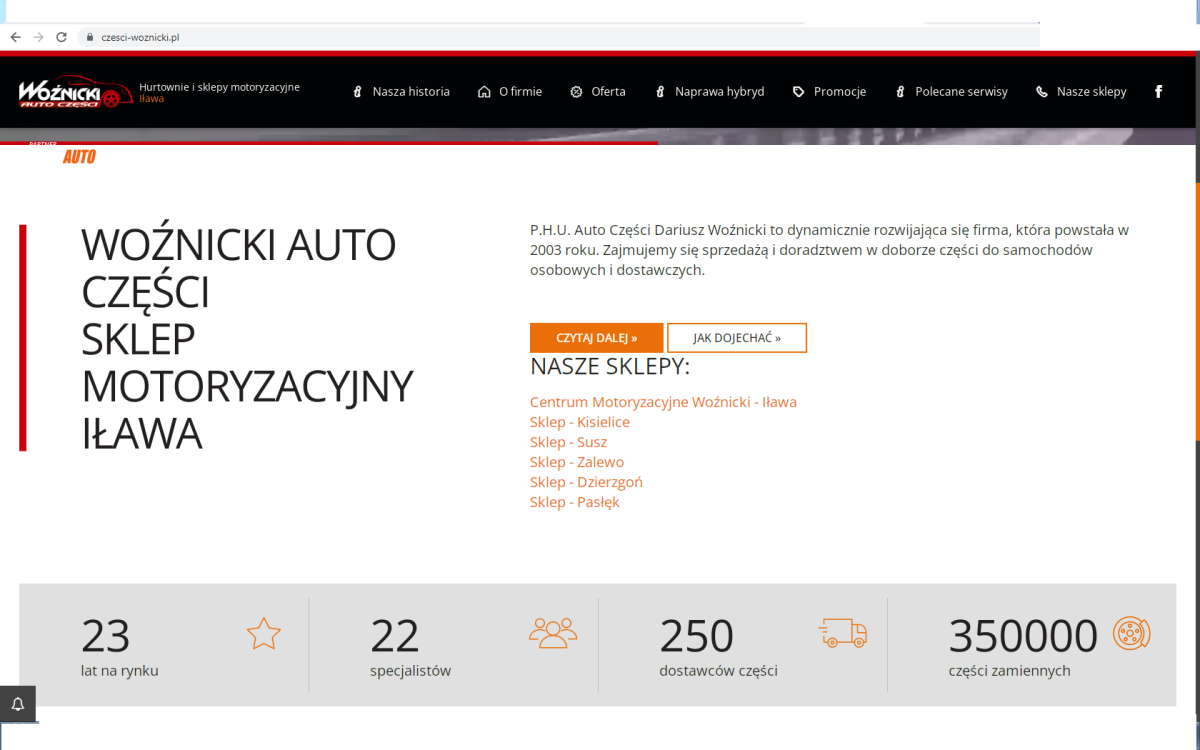Open Sklep - Dzierzgoń link
The height and width of the screenshot is (750, 1200).
586,482
